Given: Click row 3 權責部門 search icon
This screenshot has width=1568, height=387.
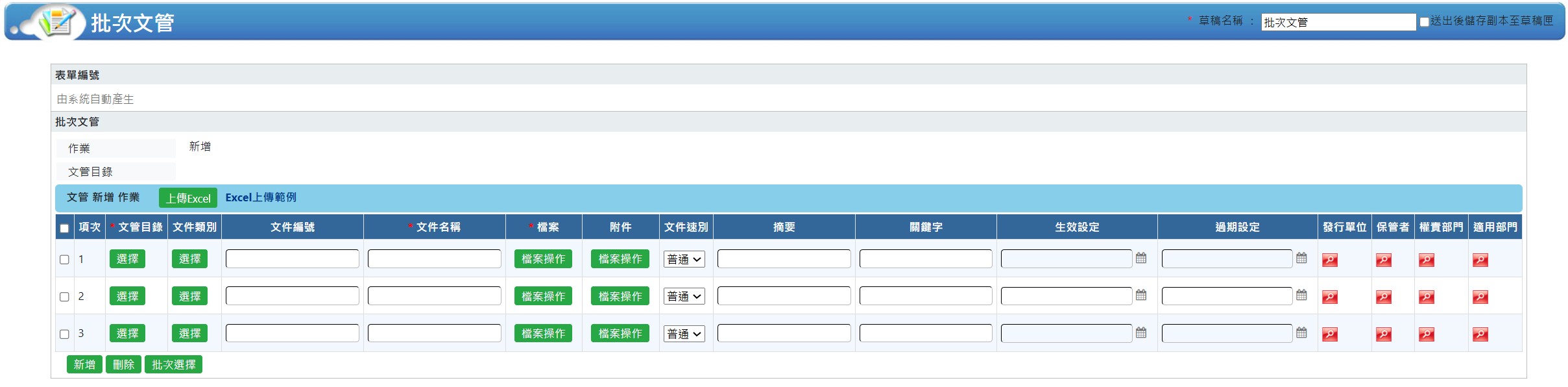Looking at the screenshot, I should (1427, 334).
